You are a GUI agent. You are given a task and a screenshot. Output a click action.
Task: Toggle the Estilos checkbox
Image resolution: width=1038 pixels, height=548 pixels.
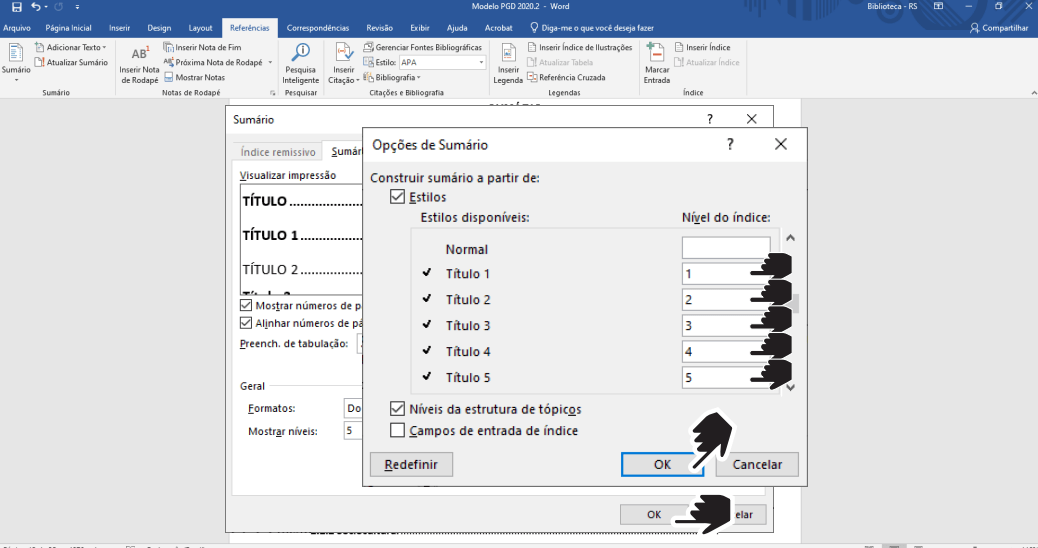point(397,197)
